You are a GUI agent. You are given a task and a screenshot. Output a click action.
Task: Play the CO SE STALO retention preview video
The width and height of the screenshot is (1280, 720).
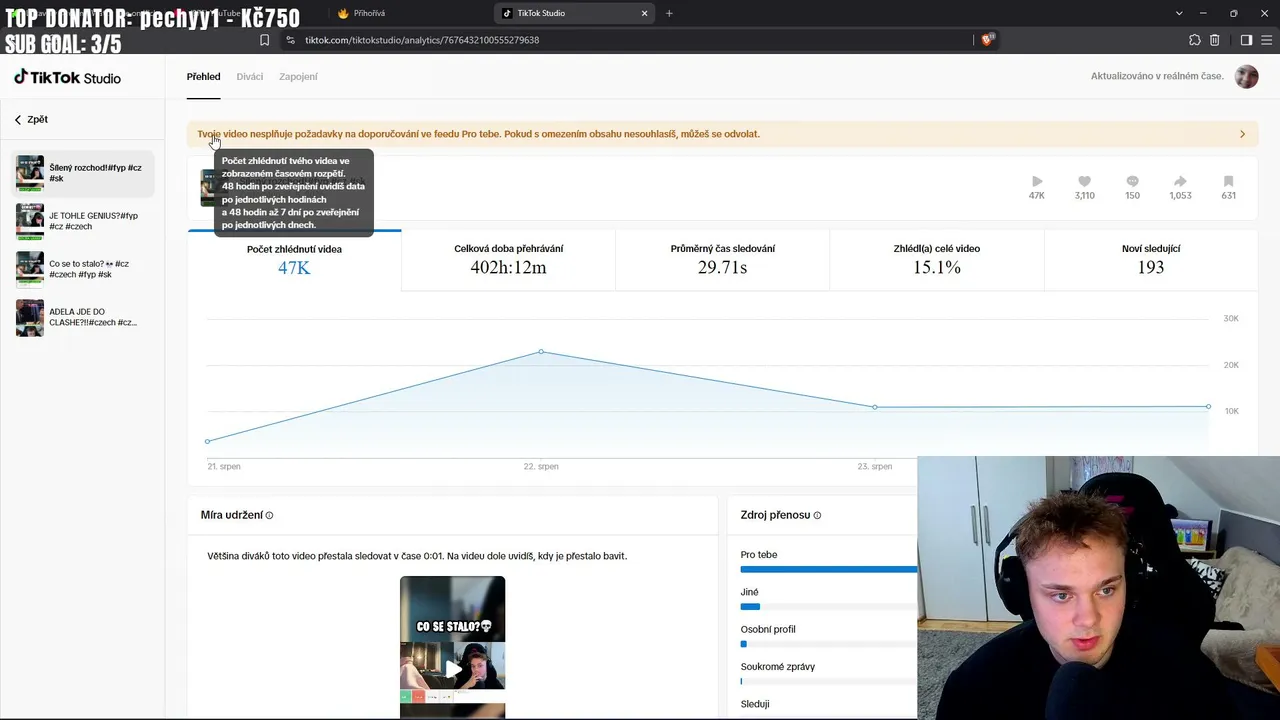[x=453, y=669]
